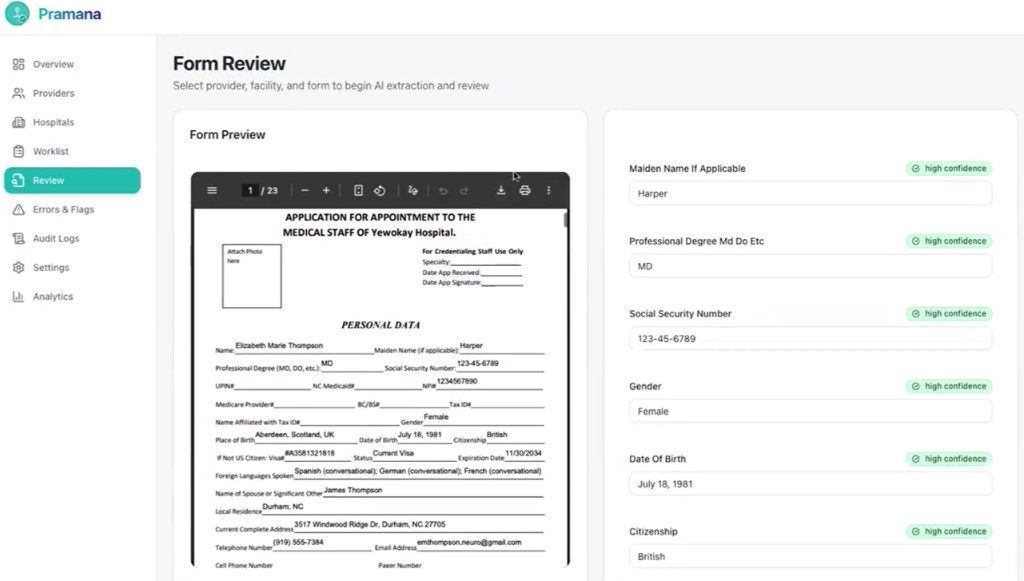1024x581 pixels.
Task: Zoom out of the form preview
Action: [305, 190]
